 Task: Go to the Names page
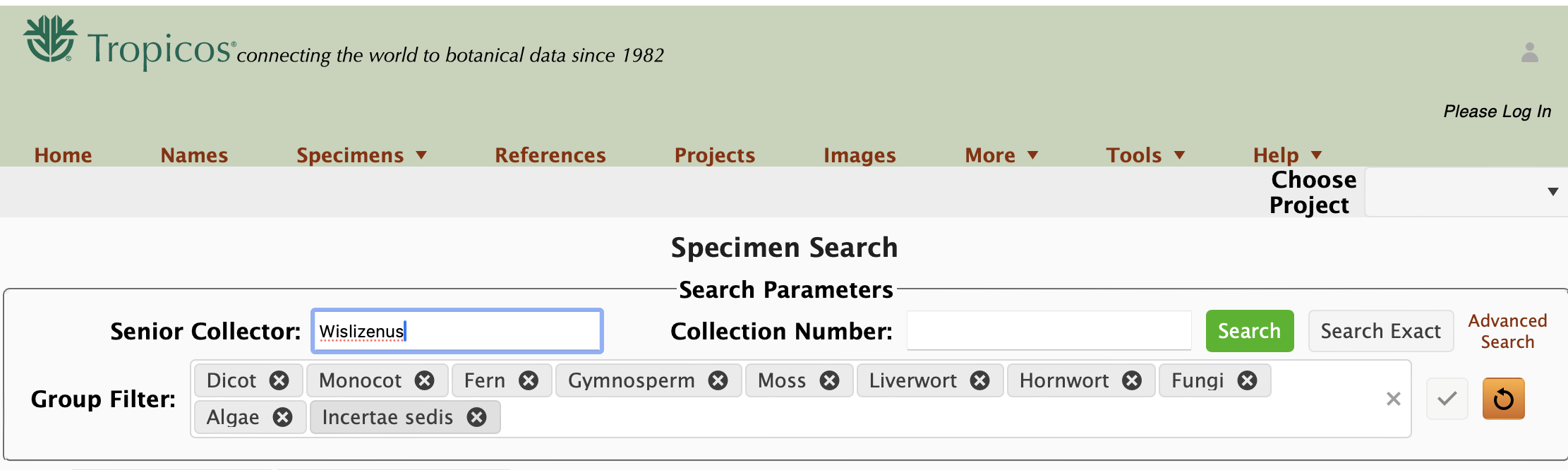click(x=194, y=155)
